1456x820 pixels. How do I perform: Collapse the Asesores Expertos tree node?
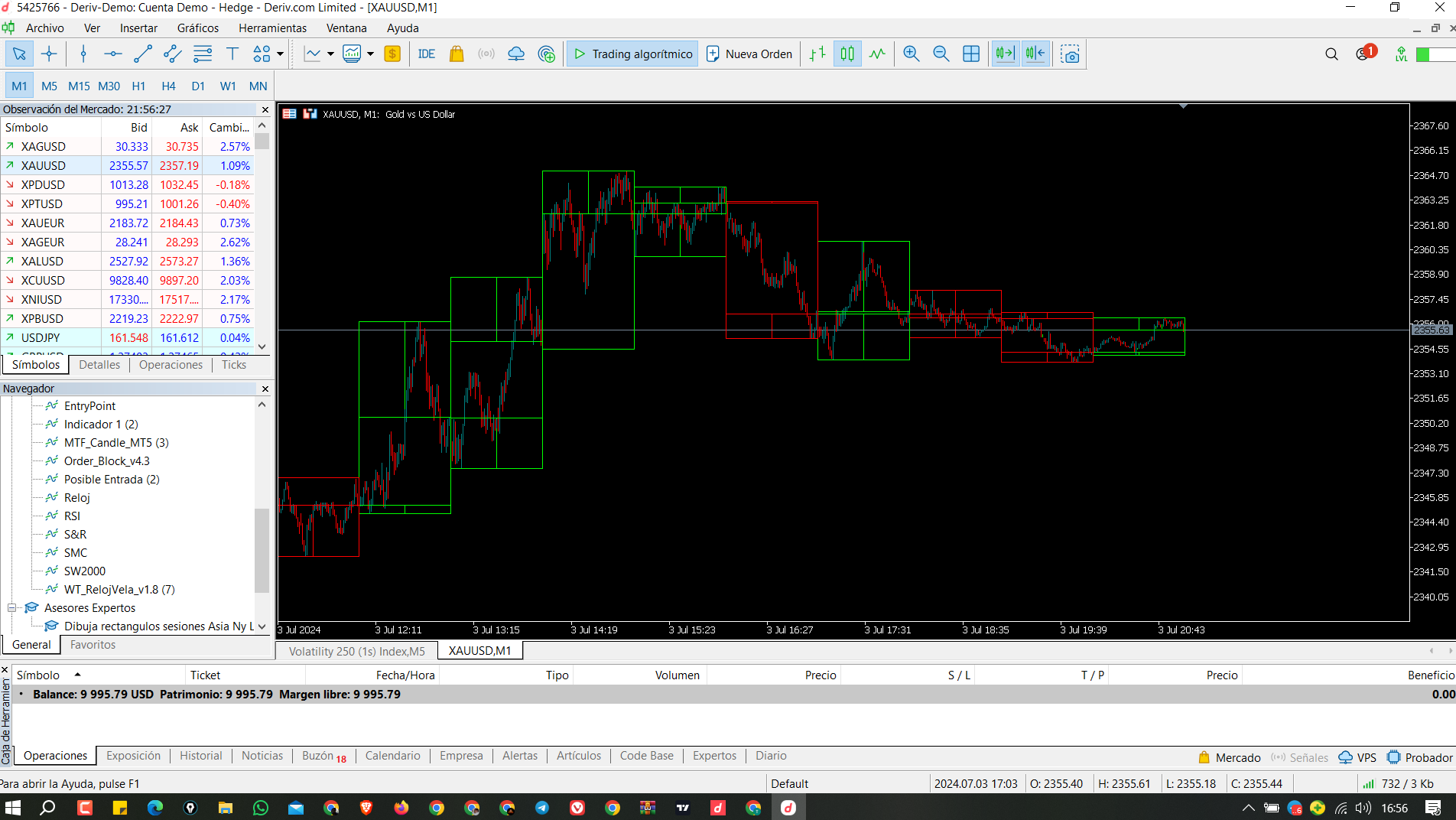[x=12, y=608]
